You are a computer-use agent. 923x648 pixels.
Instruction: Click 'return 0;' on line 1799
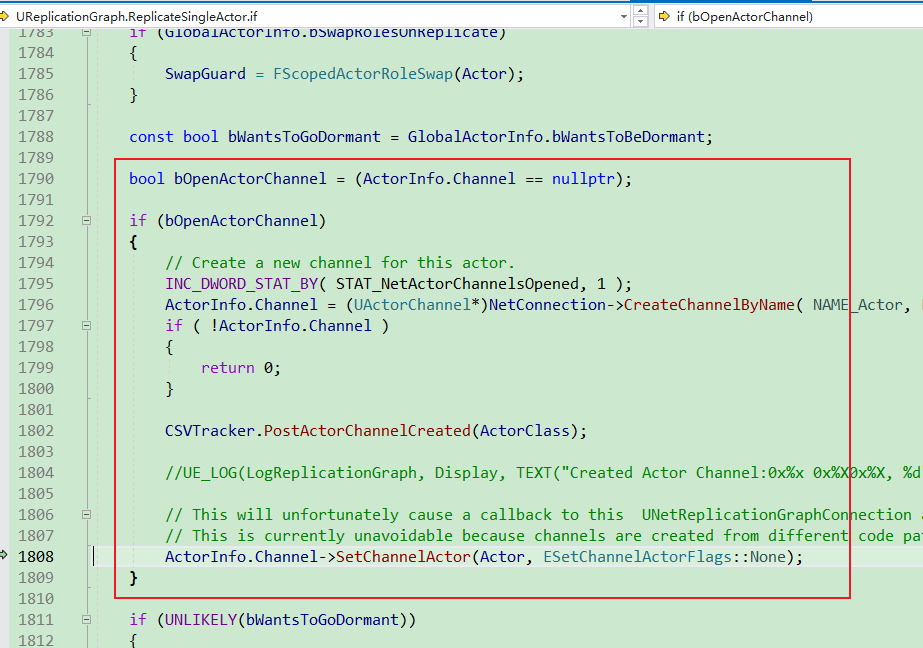(241, 368)
